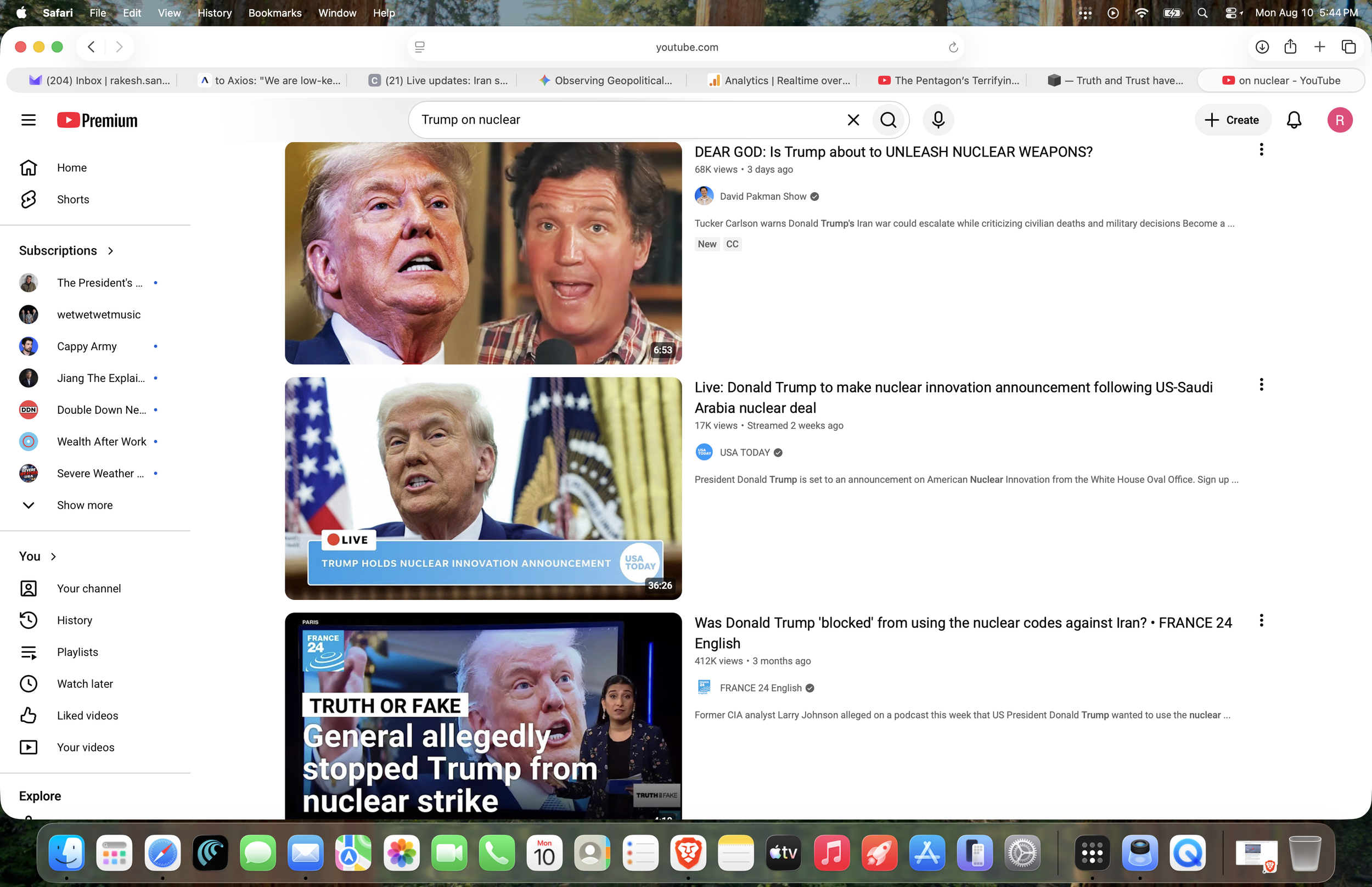Image resolution: width=1372 pixels, height=887 pixels.
Task: Clear the search query with X
Action: tap(853, 120)
